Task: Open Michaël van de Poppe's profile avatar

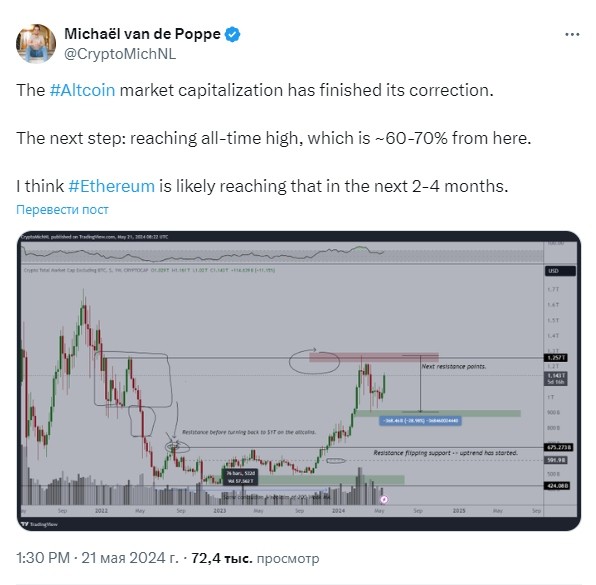Action: (x=36, y=43)
